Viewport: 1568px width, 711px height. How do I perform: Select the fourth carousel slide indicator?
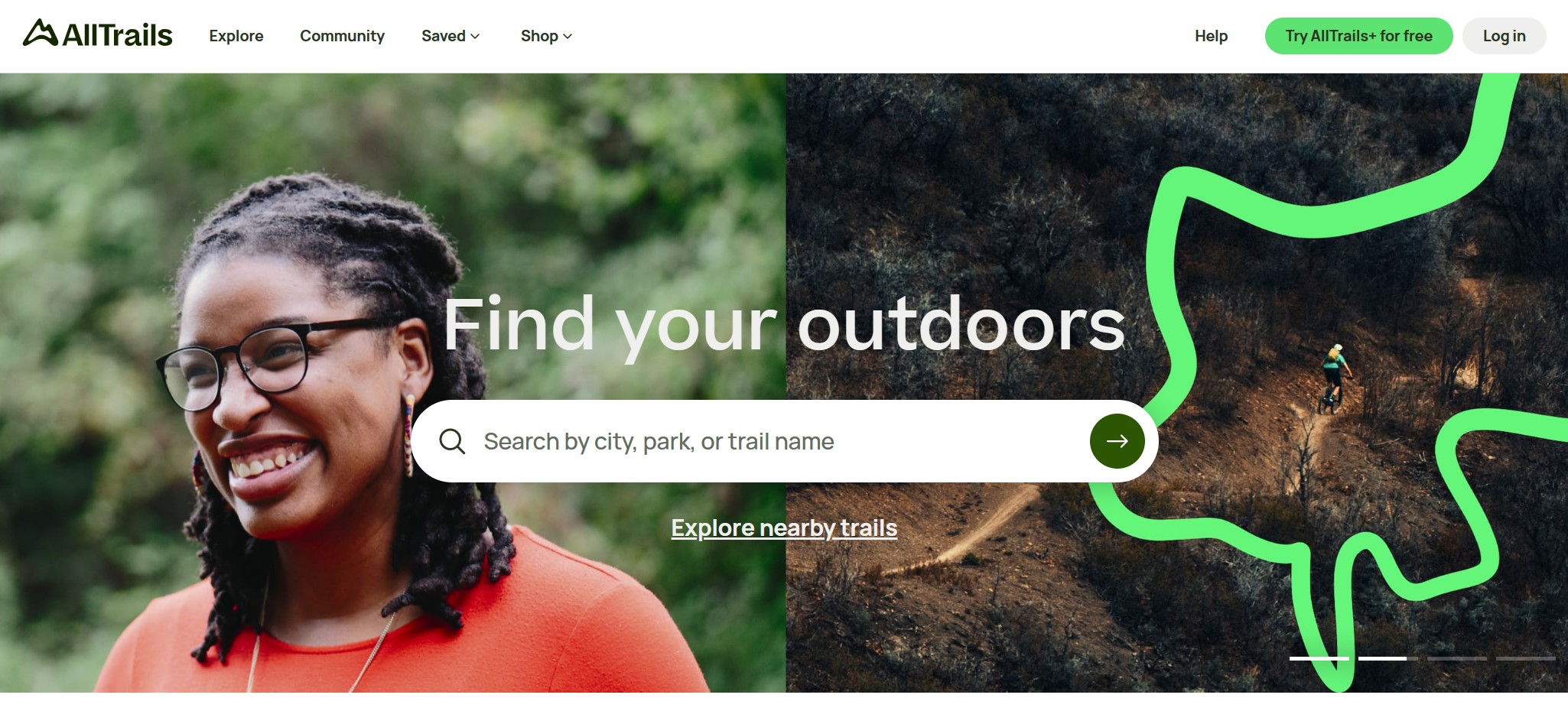click(x=1525, y=658)
